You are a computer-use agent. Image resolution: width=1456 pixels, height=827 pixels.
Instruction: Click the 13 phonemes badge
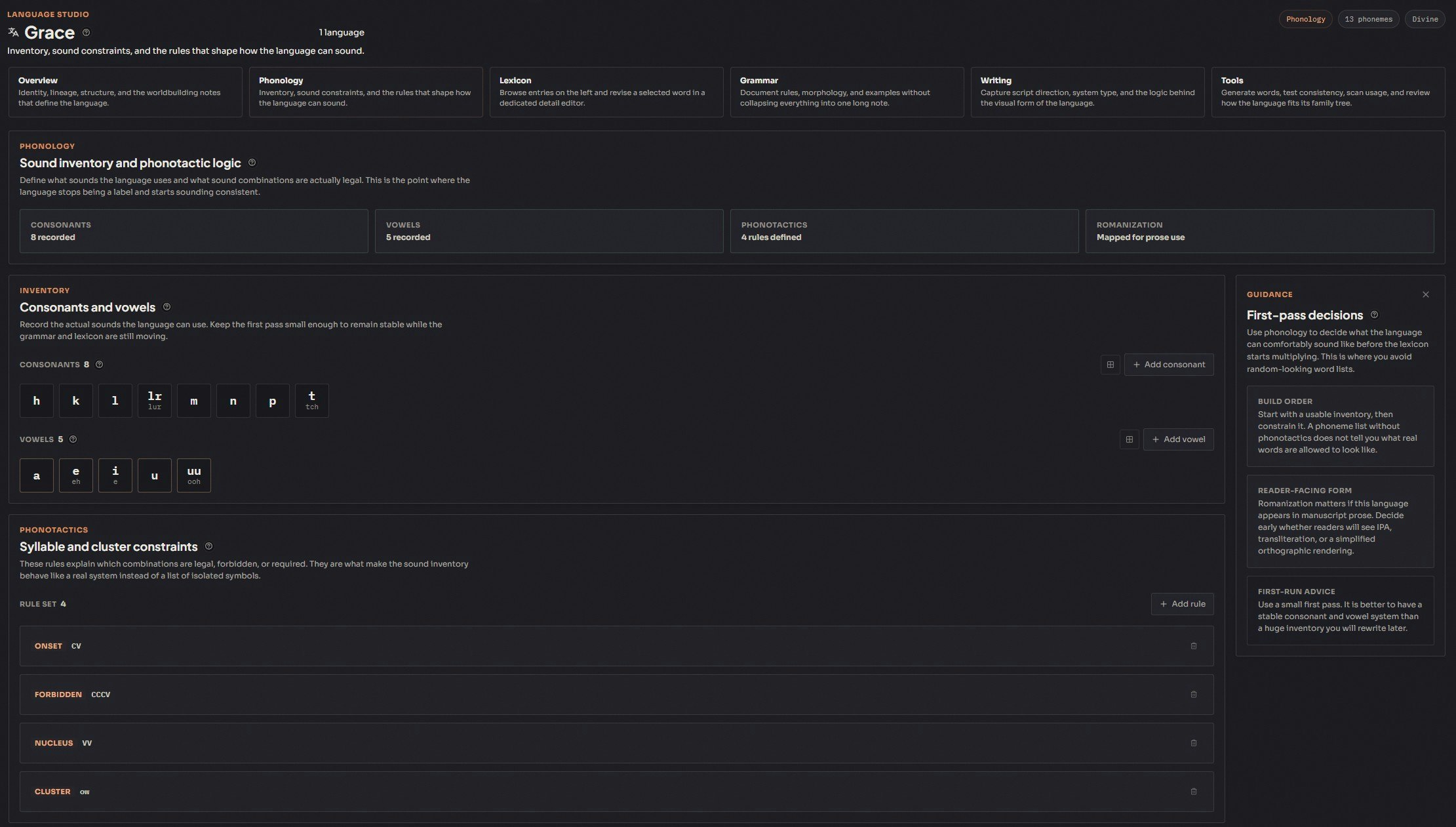tap(1367, 19)
